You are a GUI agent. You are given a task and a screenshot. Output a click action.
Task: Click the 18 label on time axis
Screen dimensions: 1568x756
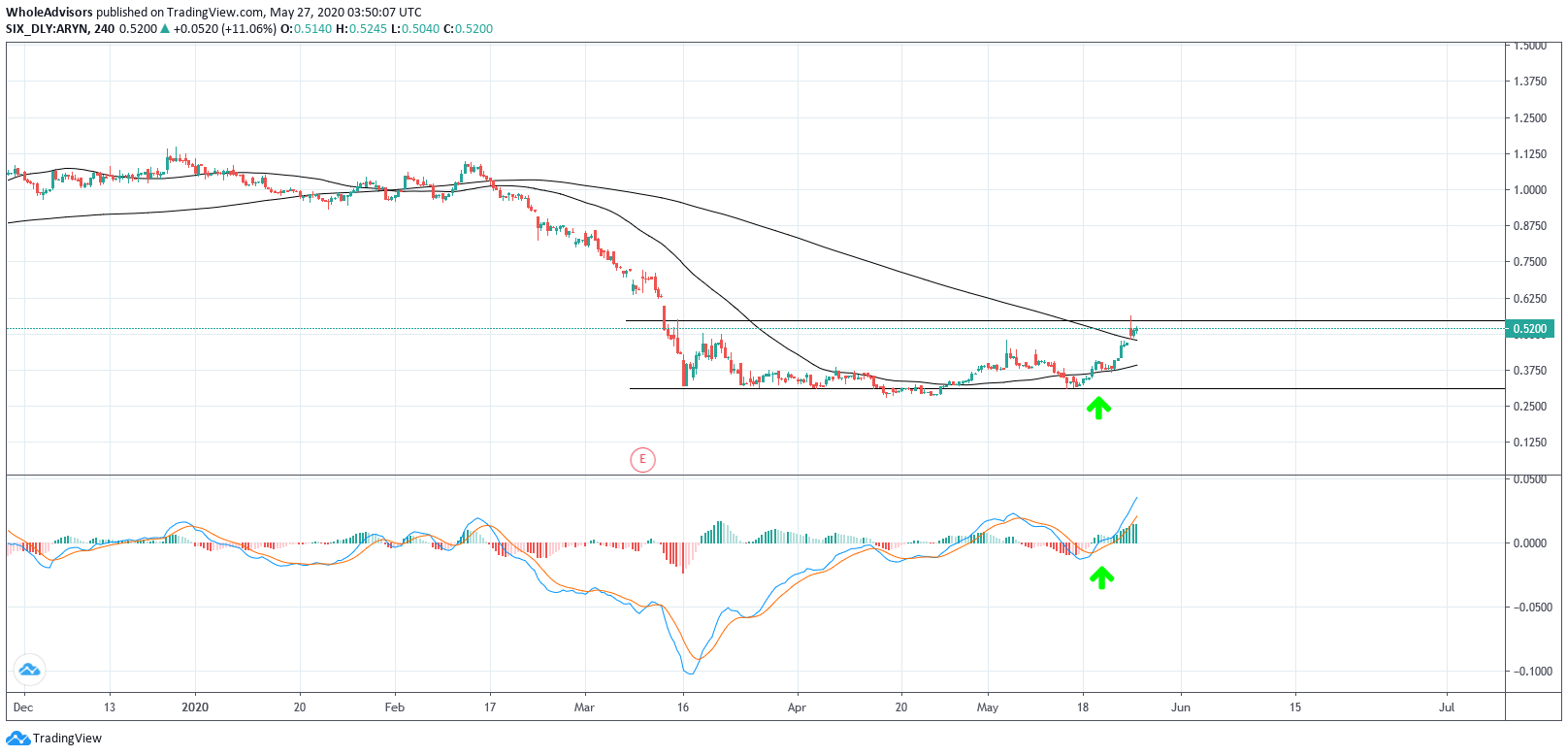pyautogui.click(x=1083, y=707)
